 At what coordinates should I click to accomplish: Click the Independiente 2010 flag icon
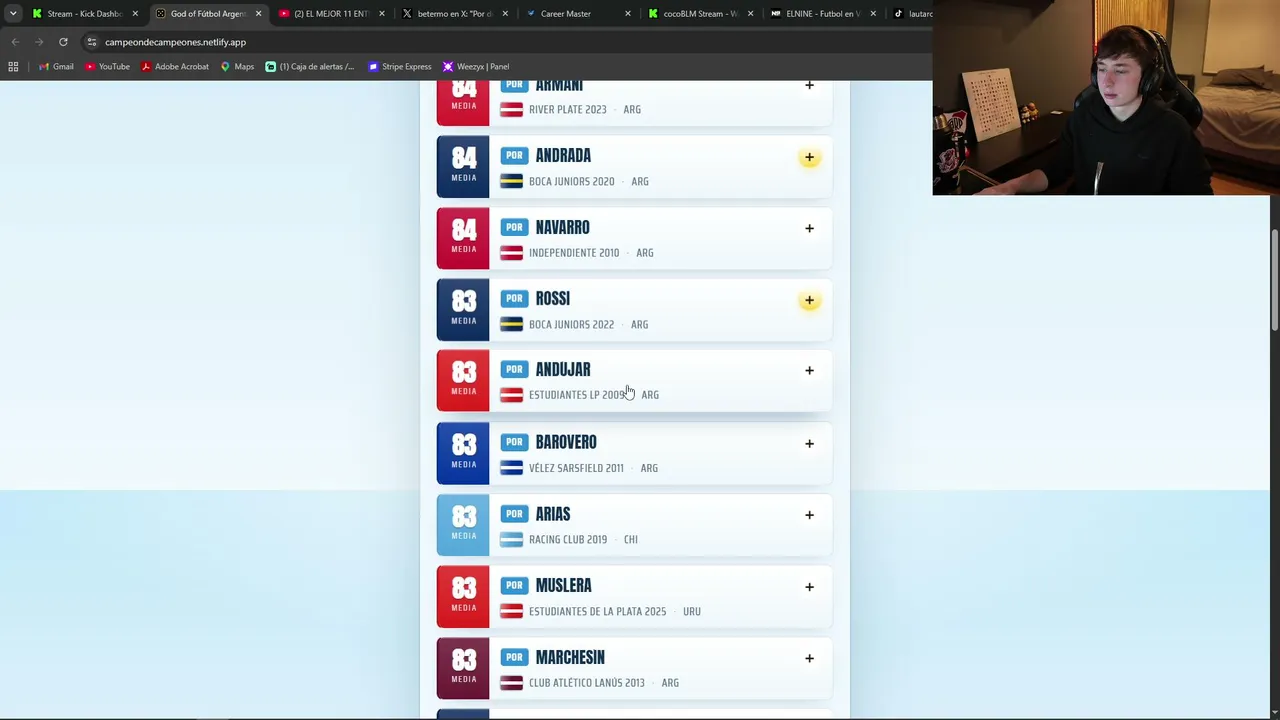click(511, 253)
